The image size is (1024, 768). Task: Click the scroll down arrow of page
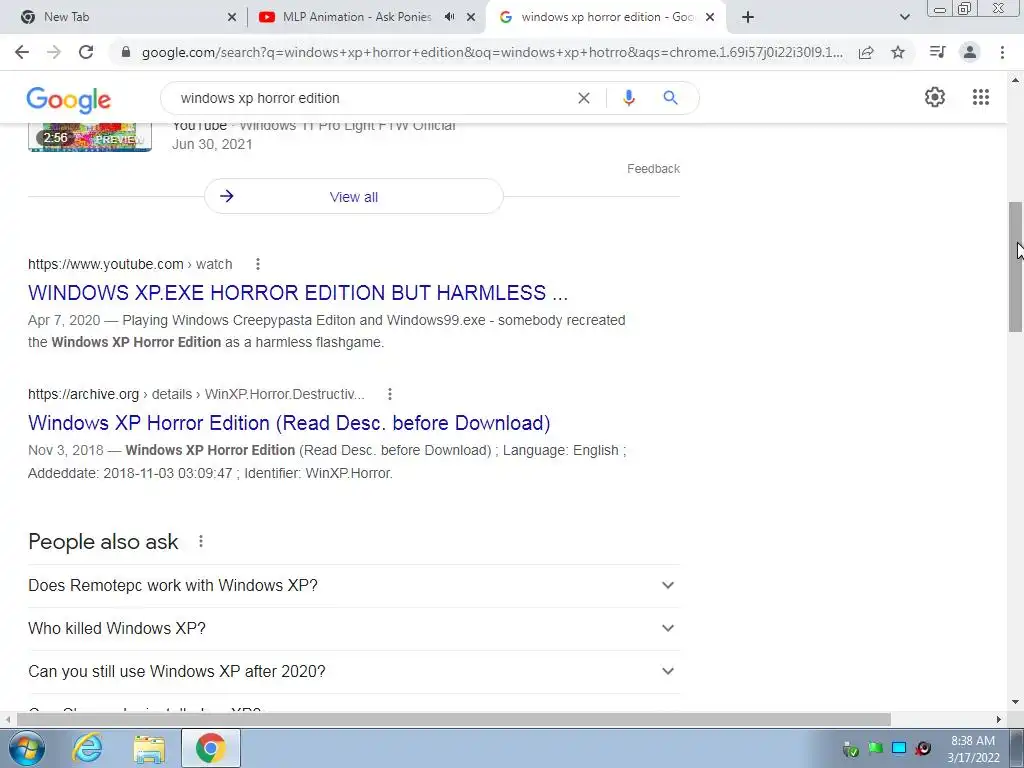click(x=1015, y=702)
